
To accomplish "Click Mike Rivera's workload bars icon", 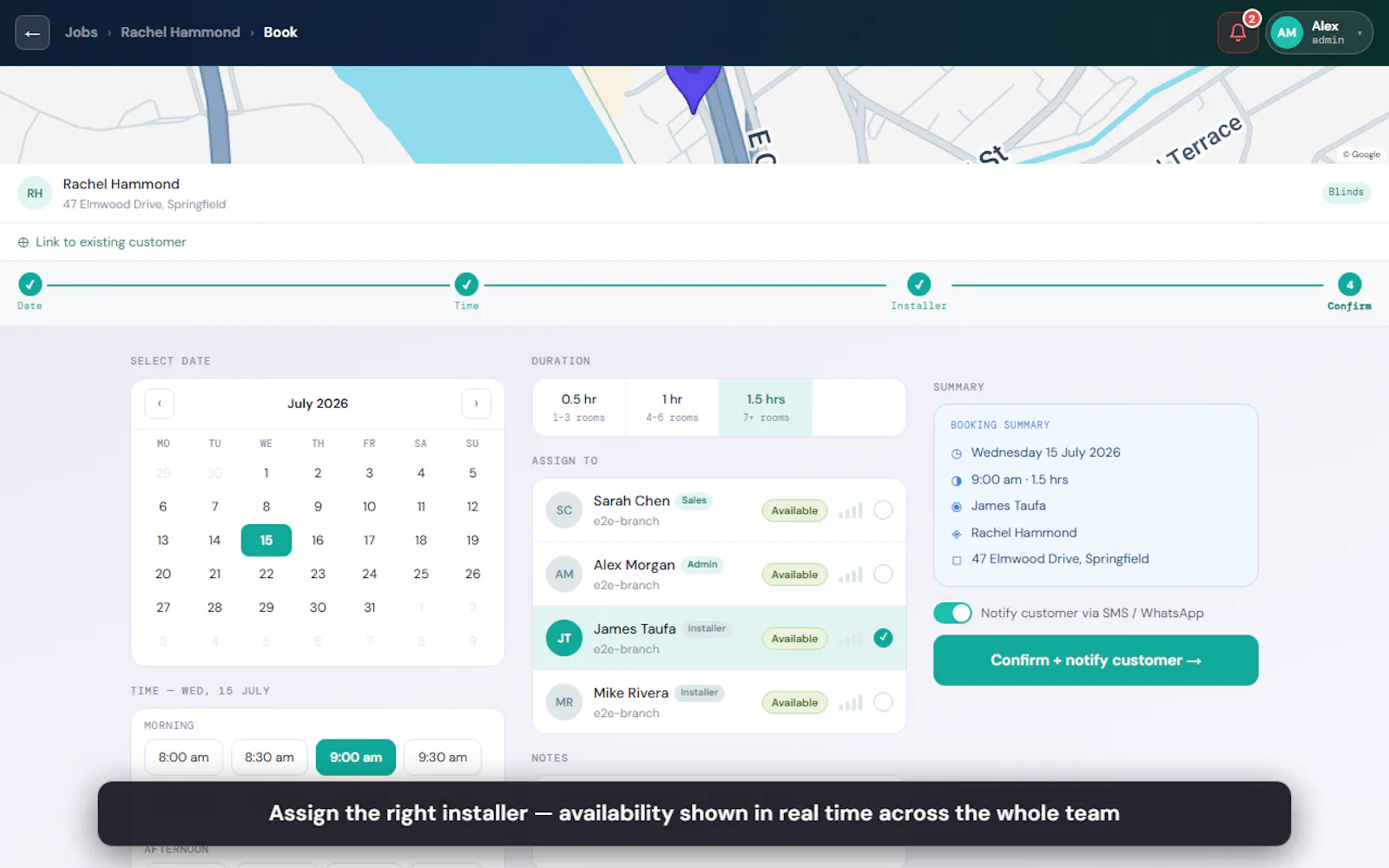I will coord(851,702).
